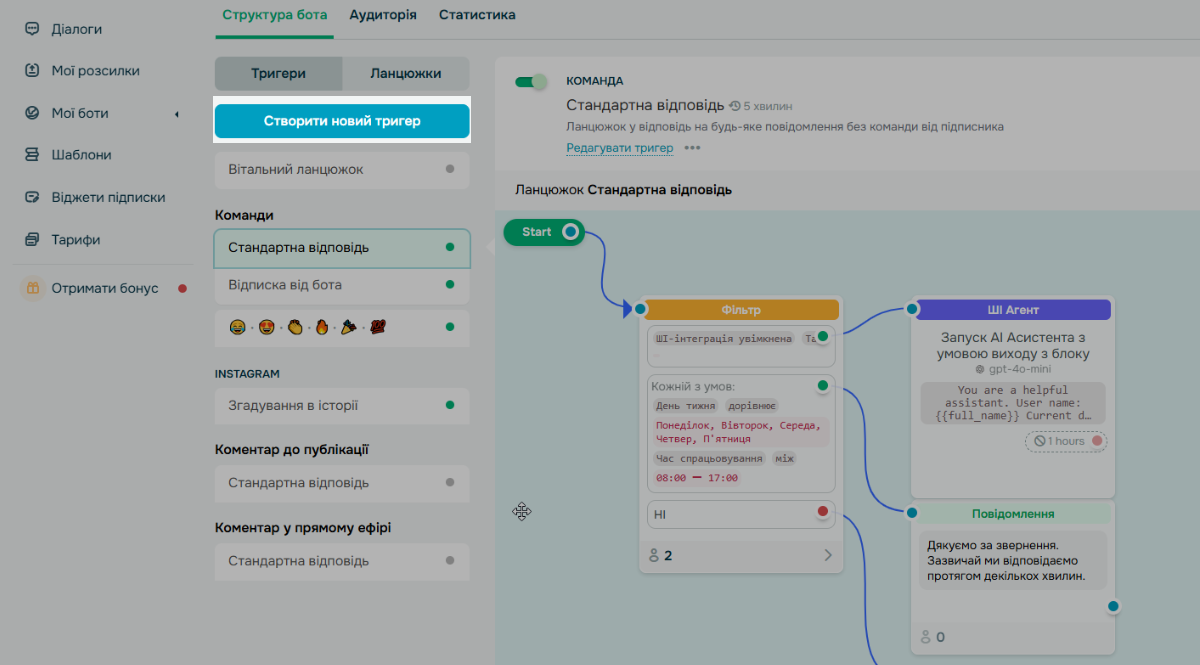Viewport: 1200px width, 665px height.
Task: Select the Відписка від бота trigger
Action: 342,286
